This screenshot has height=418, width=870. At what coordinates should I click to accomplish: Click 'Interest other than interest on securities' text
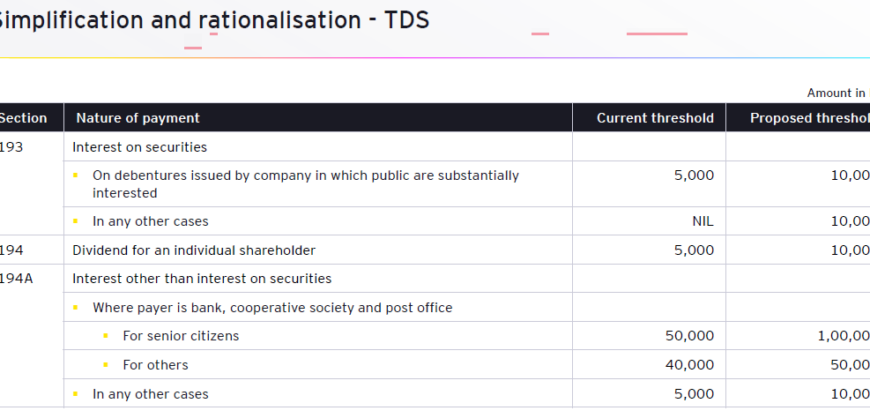tap(202, 278)
